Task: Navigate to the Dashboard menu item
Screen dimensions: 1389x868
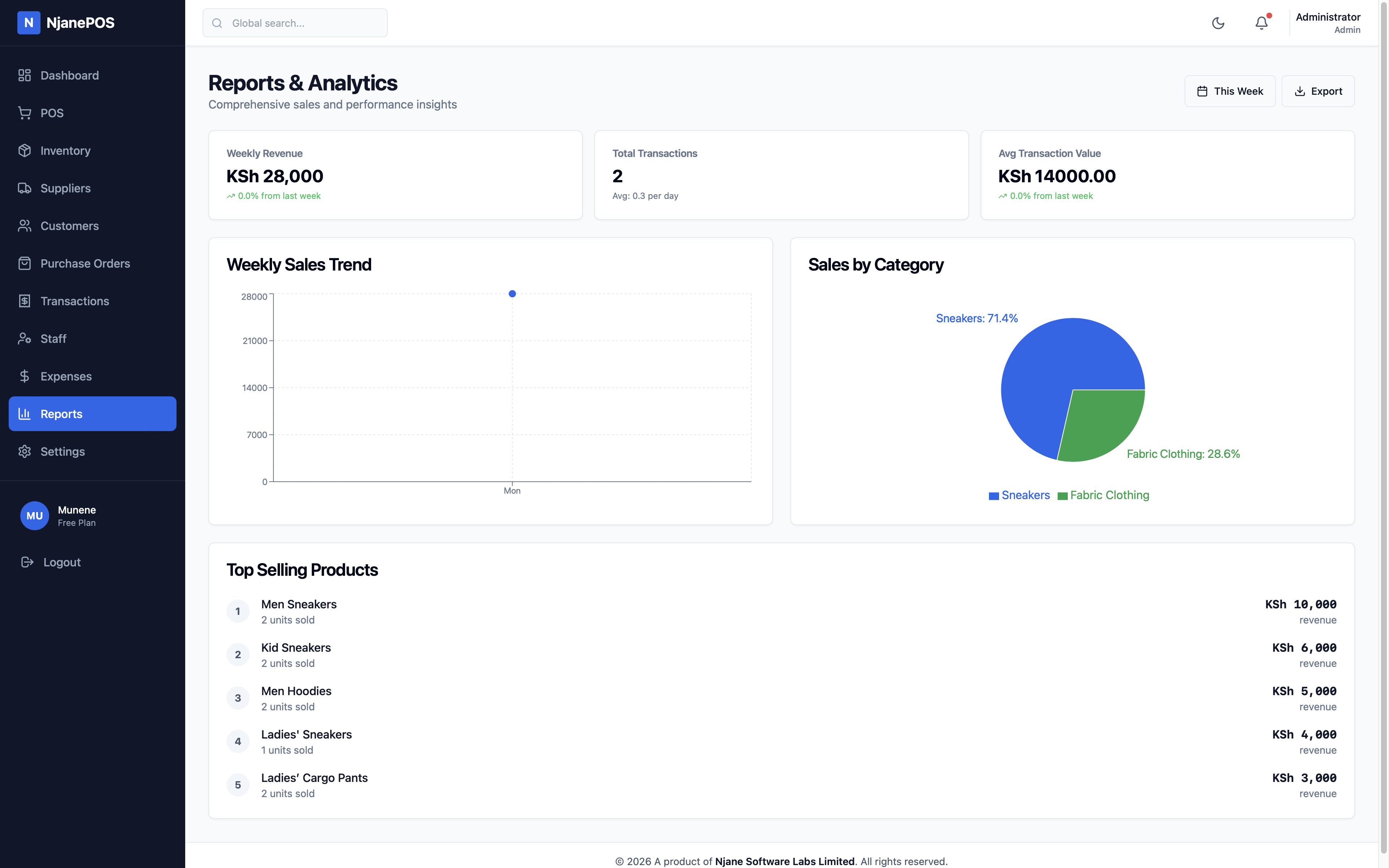Action: 25,75
